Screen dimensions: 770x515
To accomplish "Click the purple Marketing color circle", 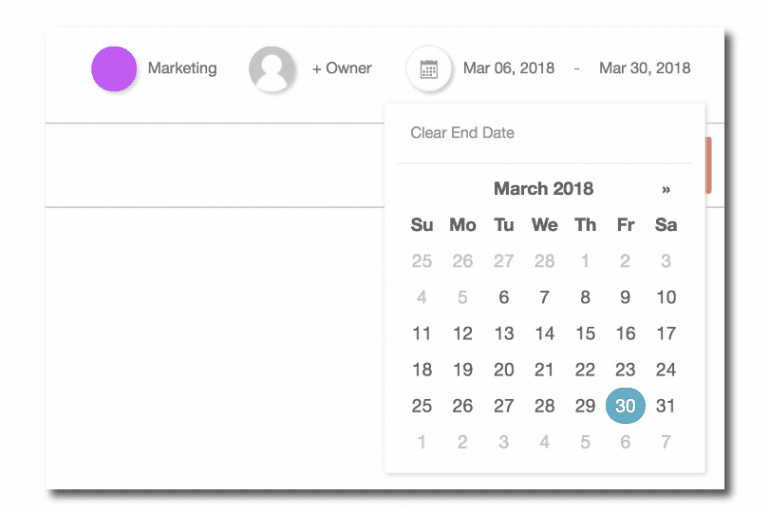I will [114, 69].
